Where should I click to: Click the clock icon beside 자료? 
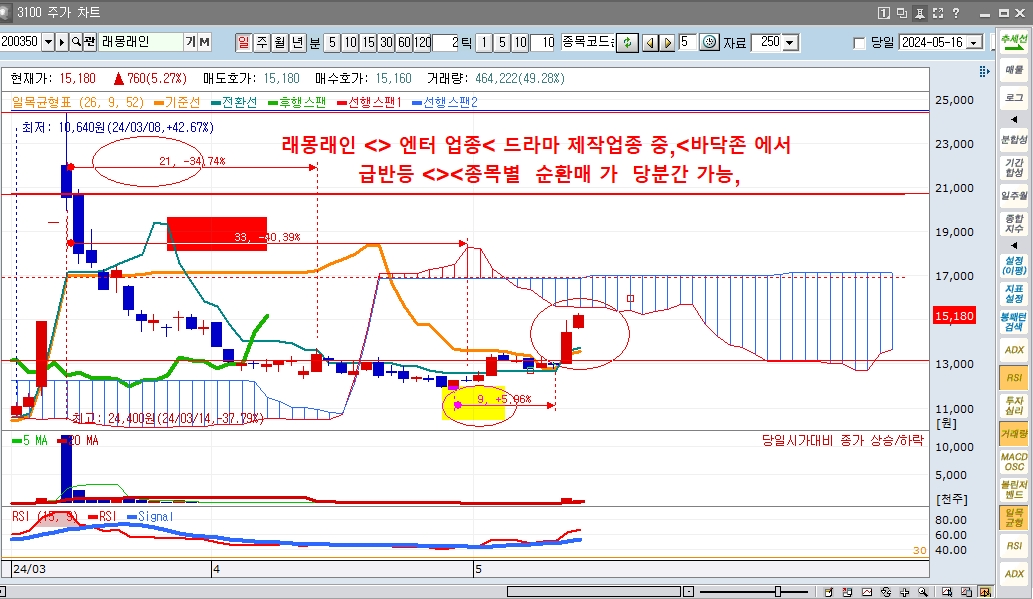710,42
